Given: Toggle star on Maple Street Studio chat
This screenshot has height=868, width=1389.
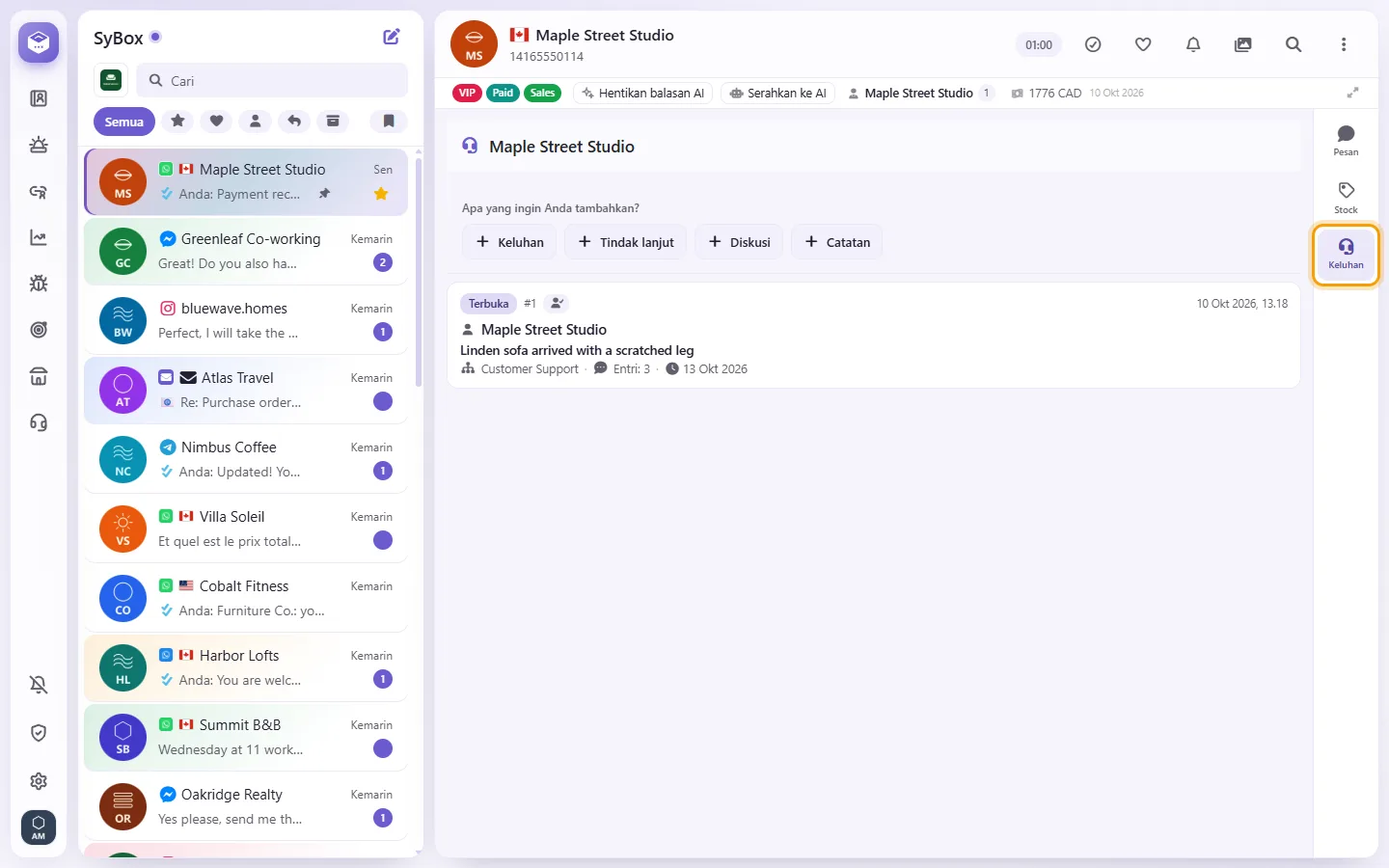Looking at the screenshot, I should click(381, 194).
